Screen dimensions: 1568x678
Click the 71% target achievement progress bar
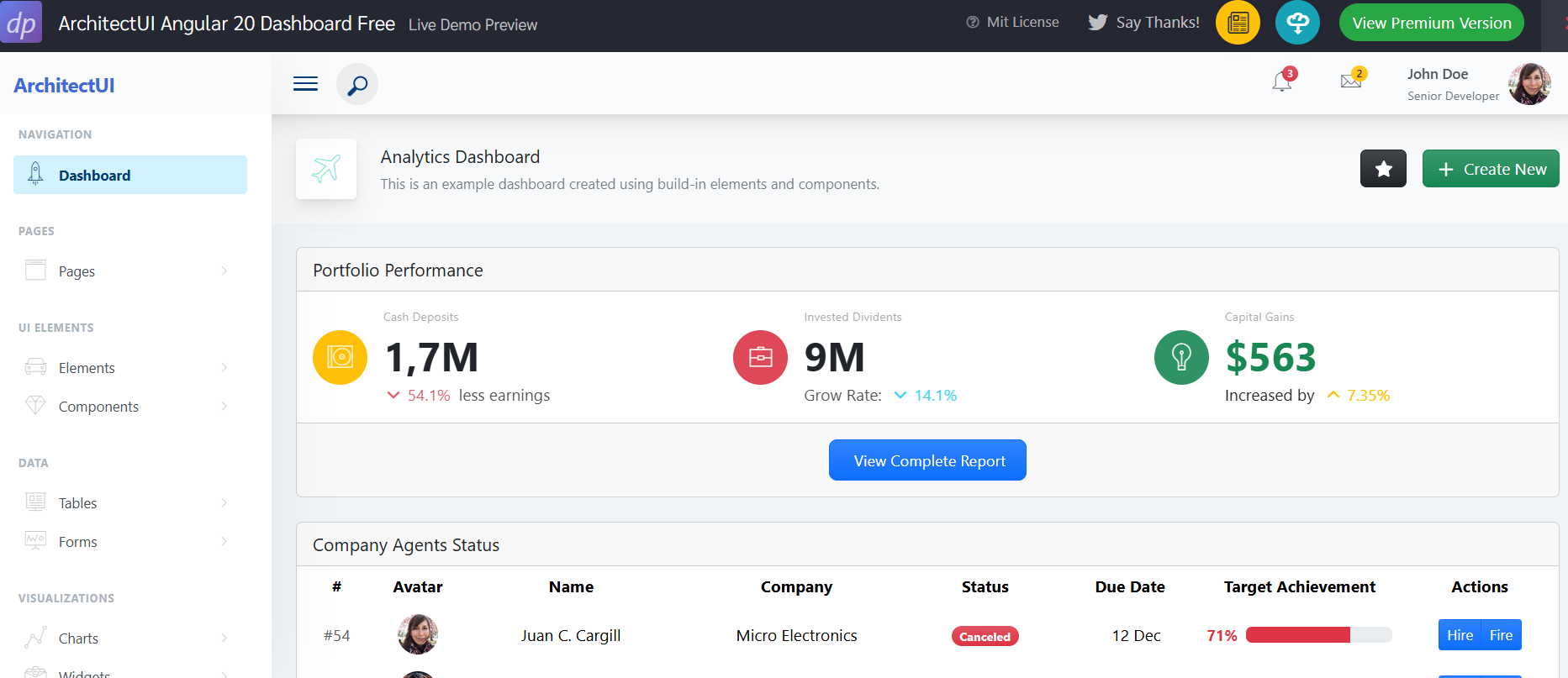[1318, 635]
